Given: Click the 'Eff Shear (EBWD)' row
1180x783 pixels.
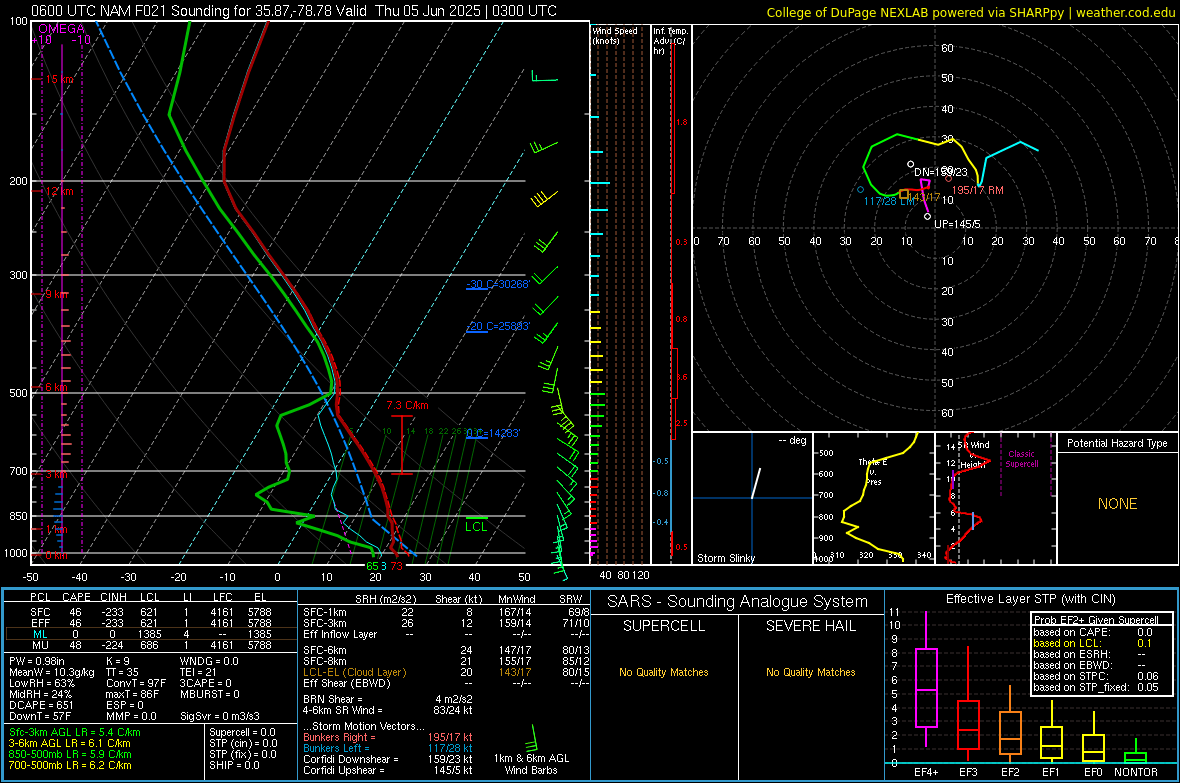Looking at the screenshot, I should (446, 683).
